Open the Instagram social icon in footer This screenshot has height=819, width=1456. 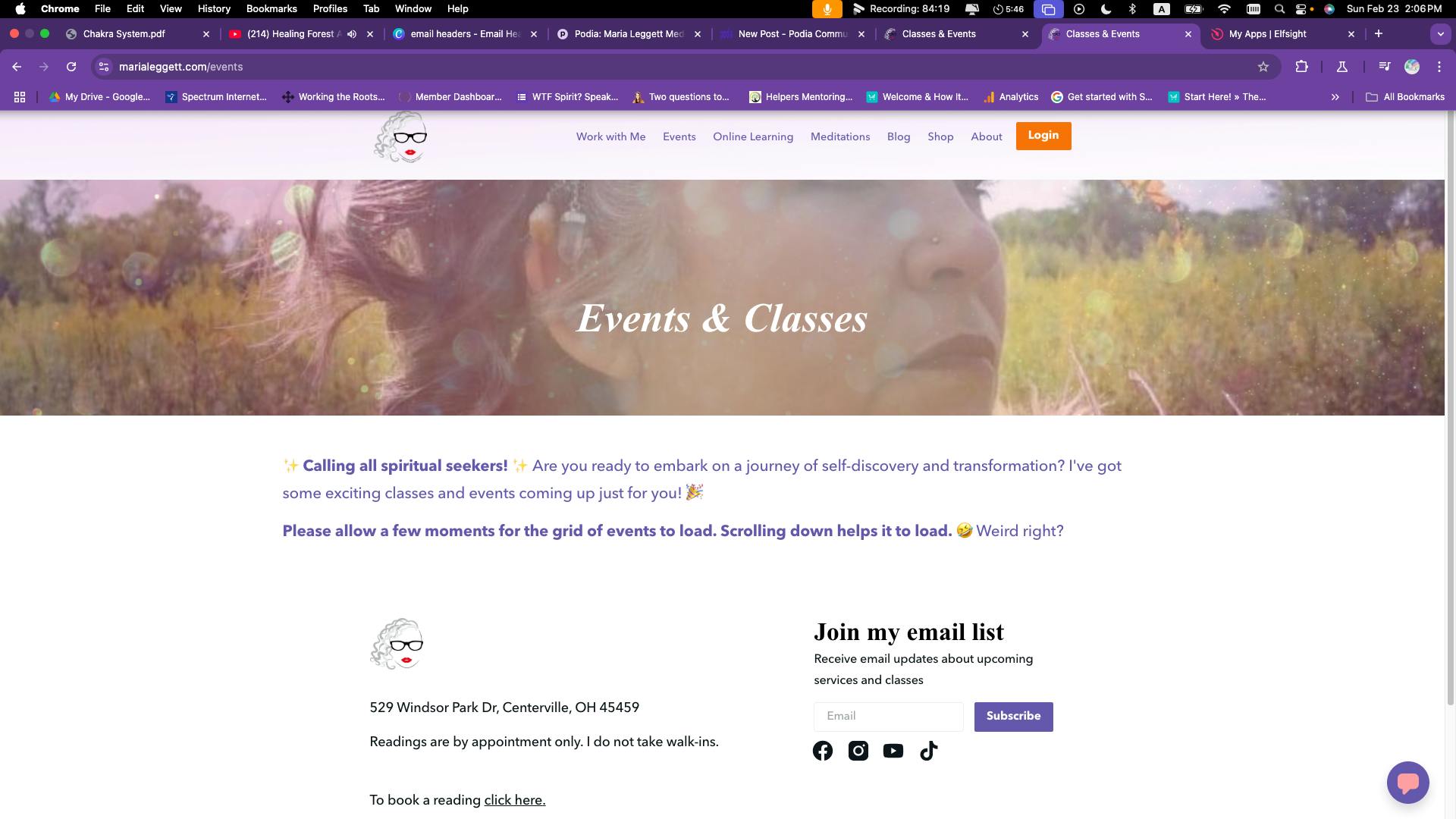[x=858, y=751]
